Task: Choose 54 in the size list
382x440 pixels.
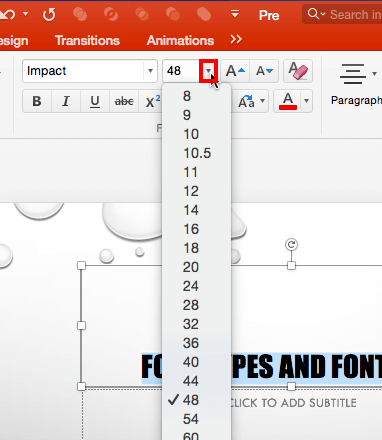Action: pos(197,419)
